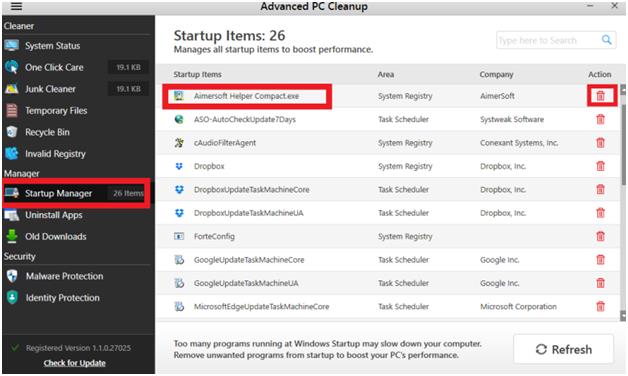Delete Aimersoft Helper Compact.exe startup item

(600, 96)
